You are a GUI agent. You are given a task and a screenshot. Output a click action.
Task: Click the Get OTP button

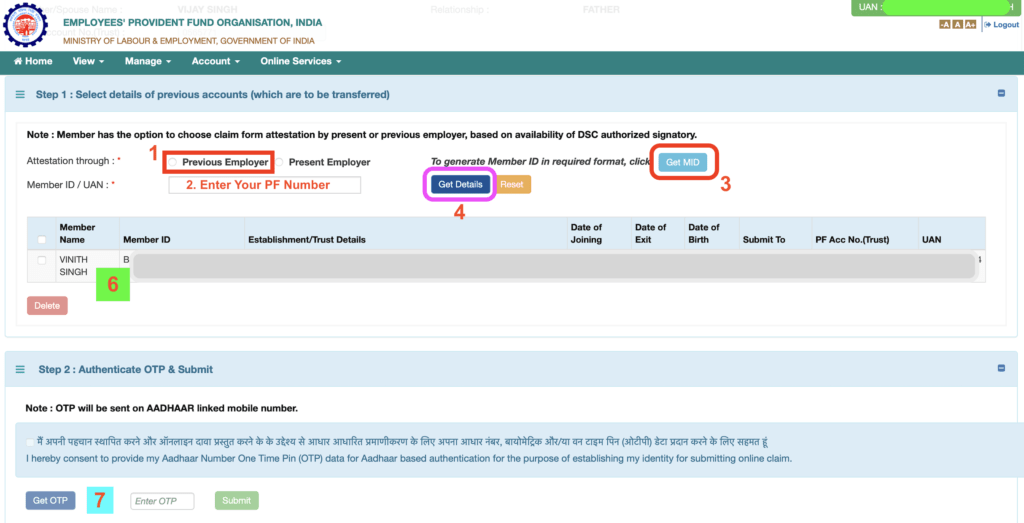coord(50,501)
